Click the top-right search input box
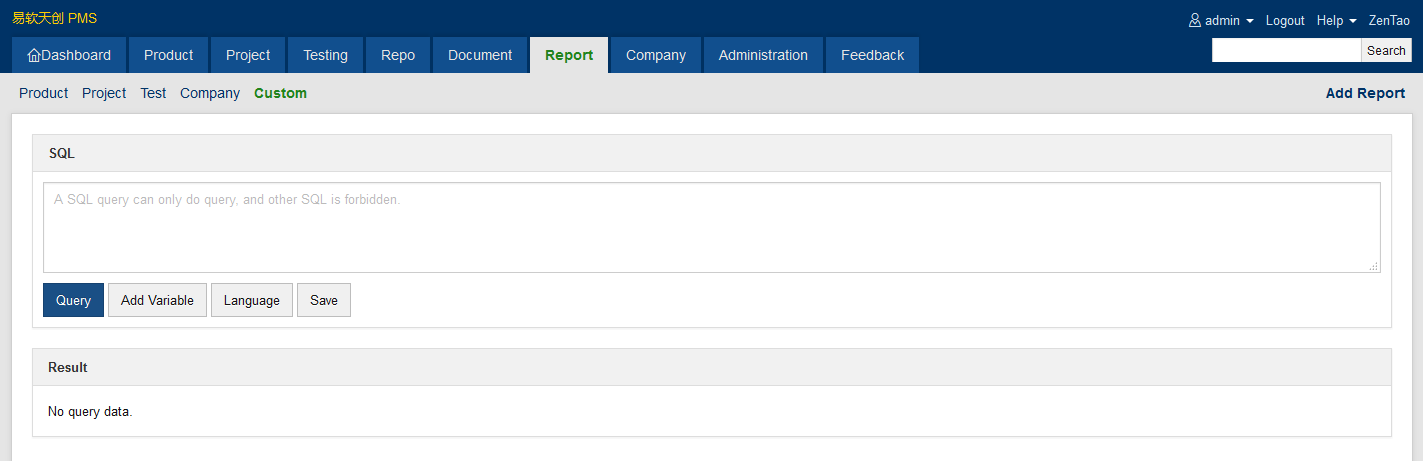The image size is (1423, 461). point(1286,51)
